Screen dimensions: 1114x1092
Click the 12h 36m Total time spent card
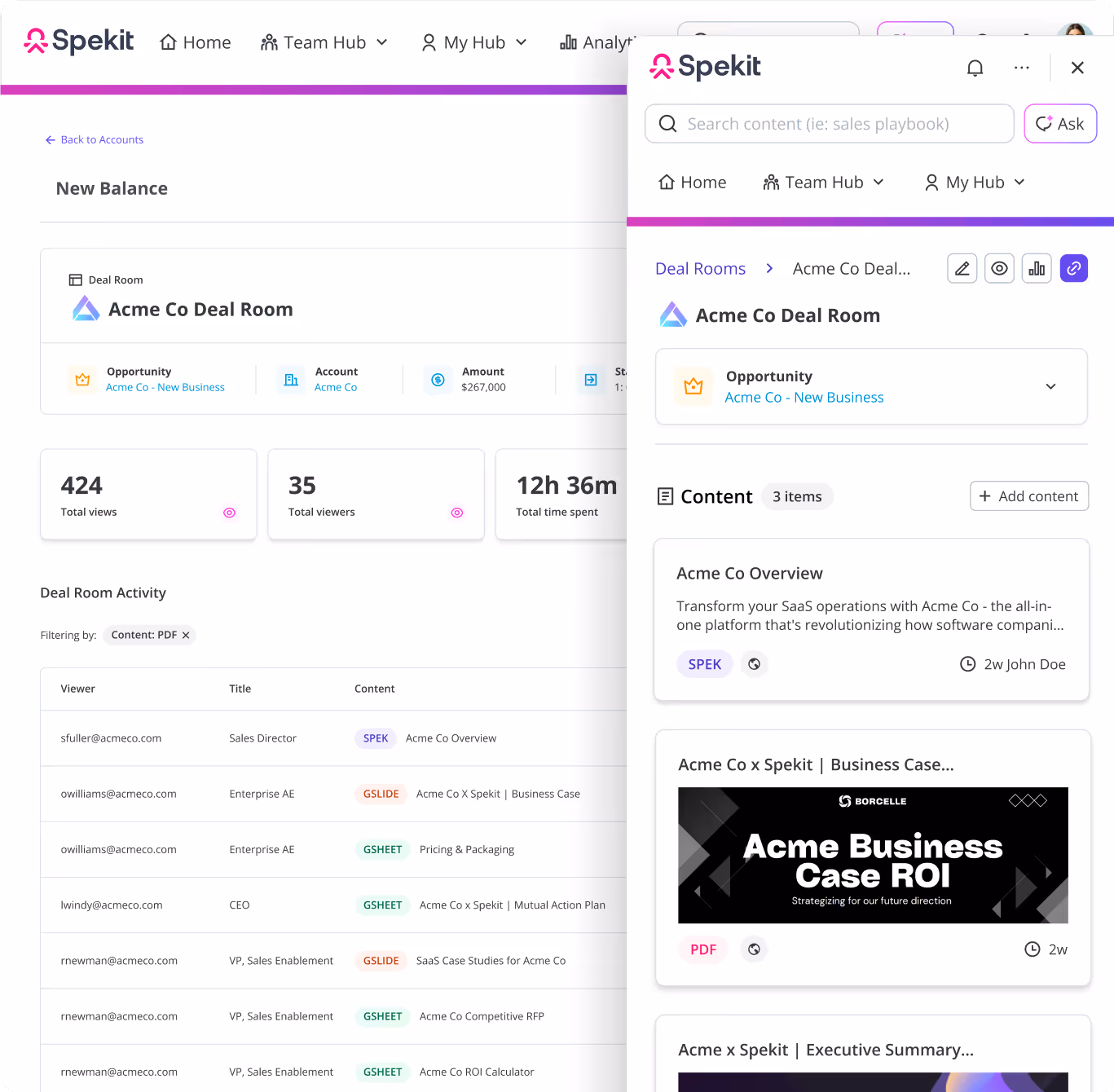pyautogui.click(x=561, y=495)
